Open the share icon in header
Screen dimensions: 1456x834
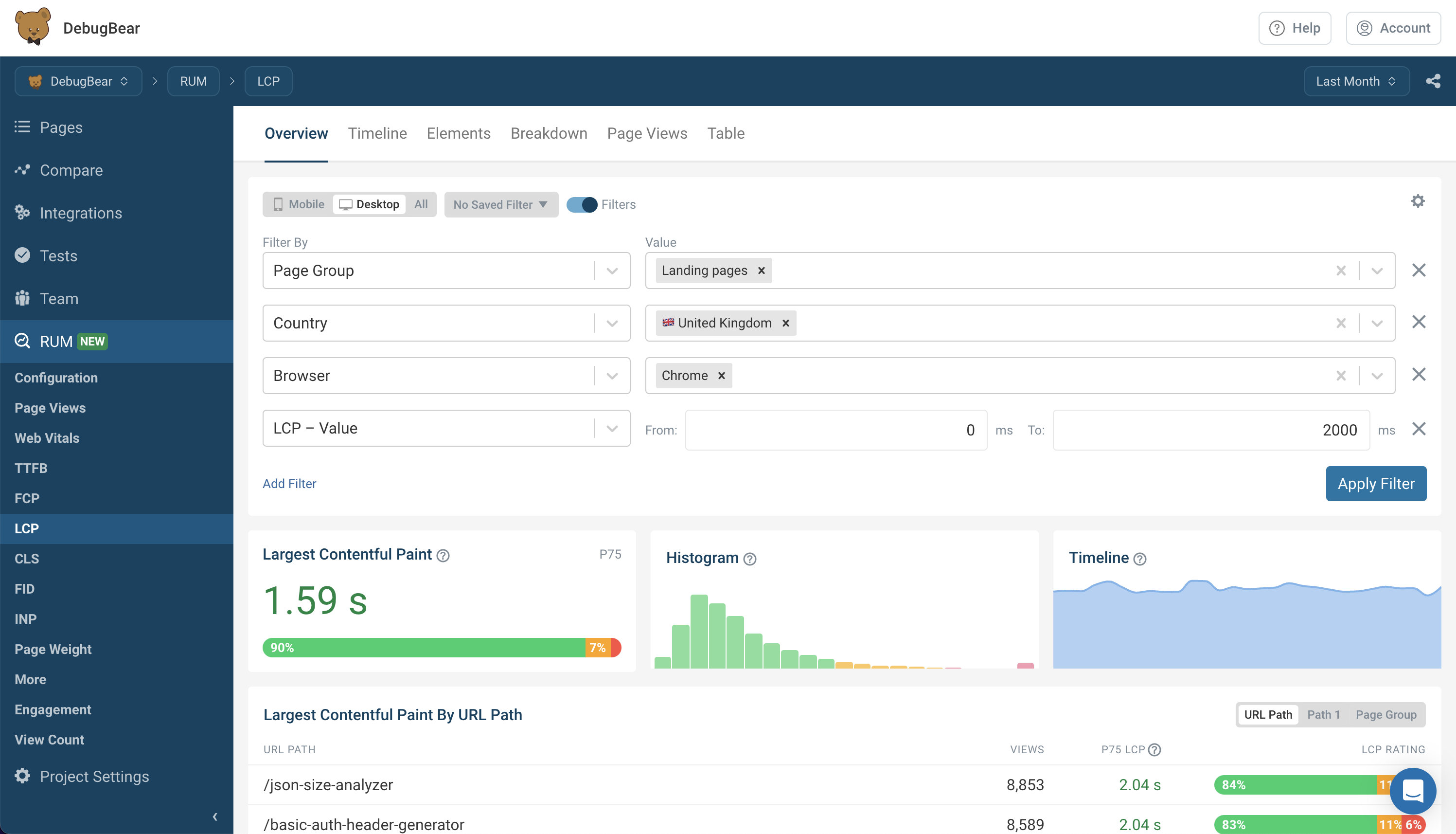1433,81
